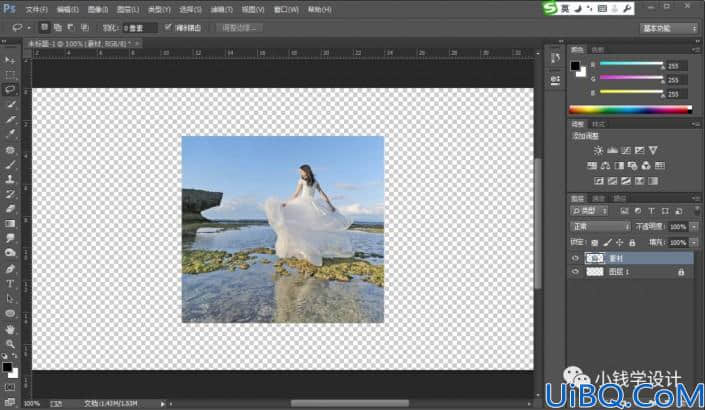Viewport: 705px width, 410px height.
Task: Open the File menu
Action: coord(36,9)
